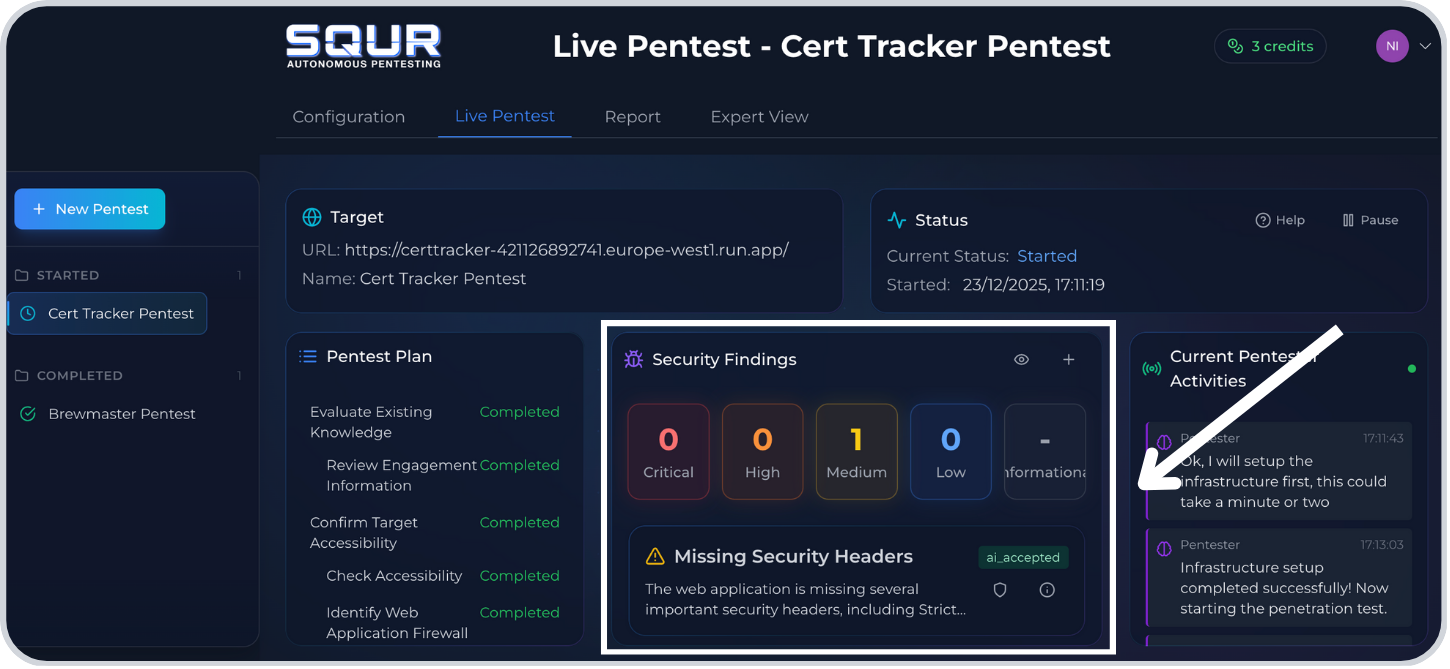Viewport: 1450px width, 669px height.
Task: Open the Help link in Status
Action: pyautogui.click(x=1280, y=220)
